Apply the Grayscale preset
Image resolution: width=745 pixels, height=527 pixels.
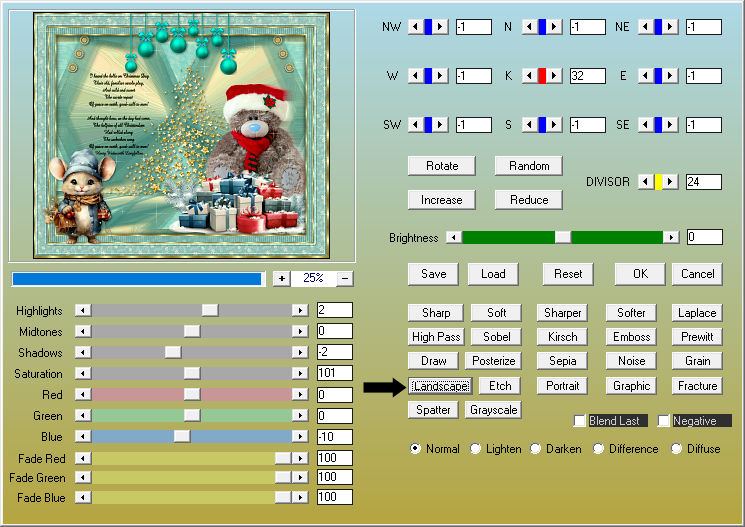pyautogui.click(x=493, y=410)
